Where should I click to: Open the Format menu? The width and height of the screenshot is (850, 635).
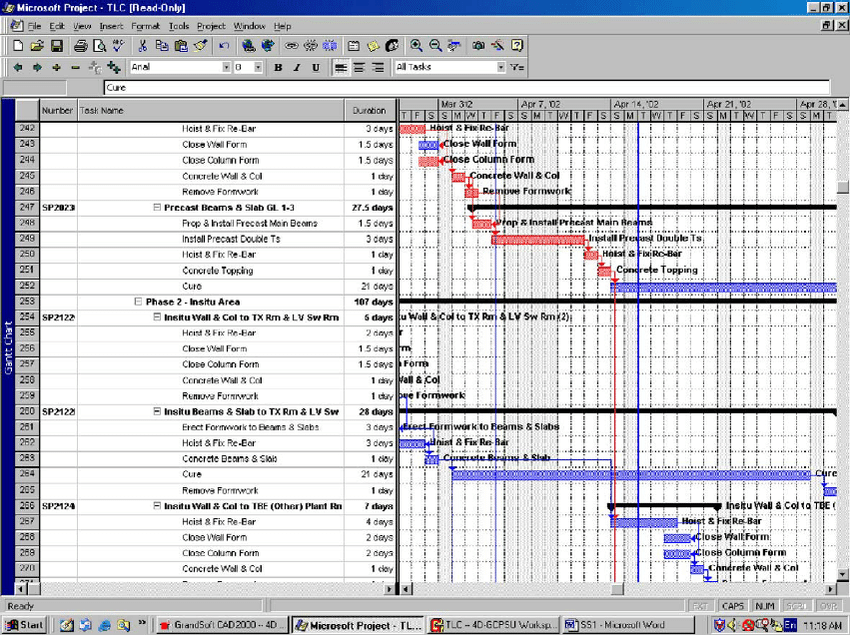(145, 25)
